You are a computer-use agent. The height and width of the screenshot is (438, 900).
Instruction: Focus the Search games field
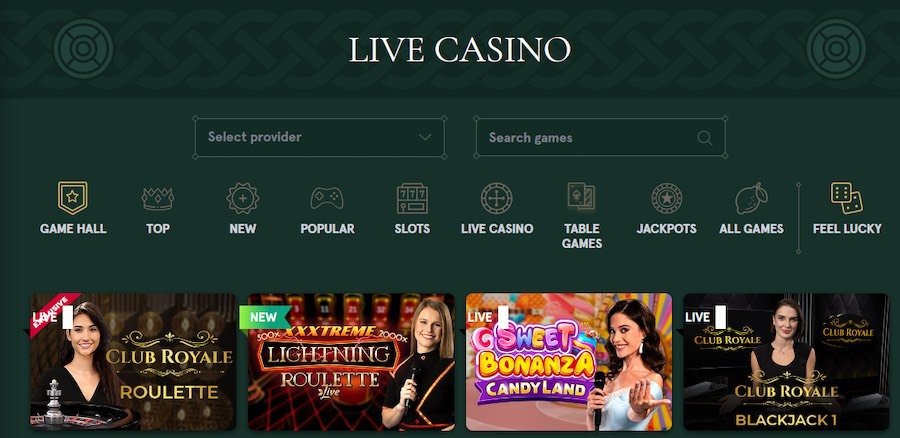pyautogui.click(x=600, y=138)
